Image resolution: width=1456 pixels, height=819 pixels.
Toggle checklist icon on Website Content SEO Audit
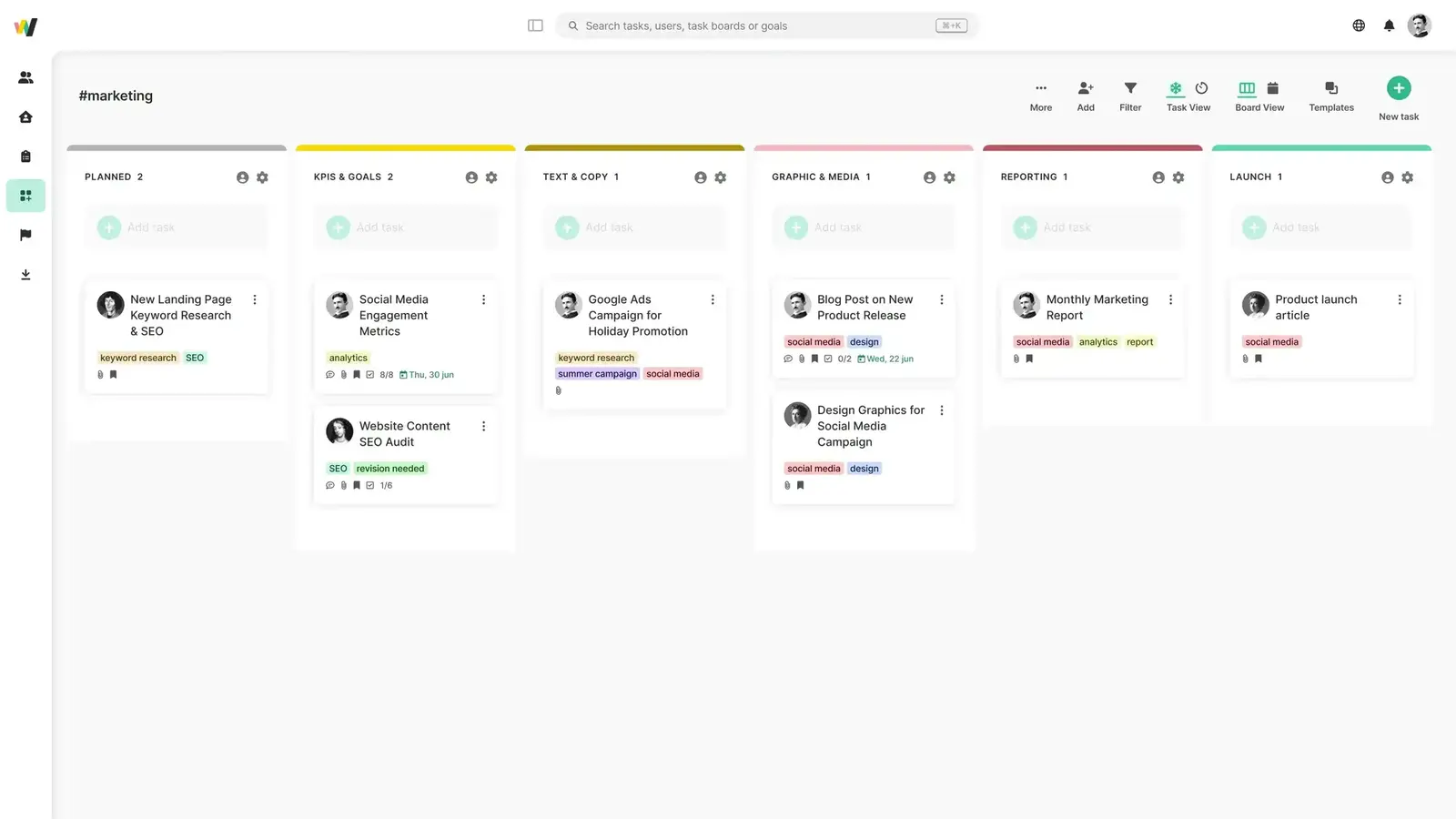click(370, 486)
